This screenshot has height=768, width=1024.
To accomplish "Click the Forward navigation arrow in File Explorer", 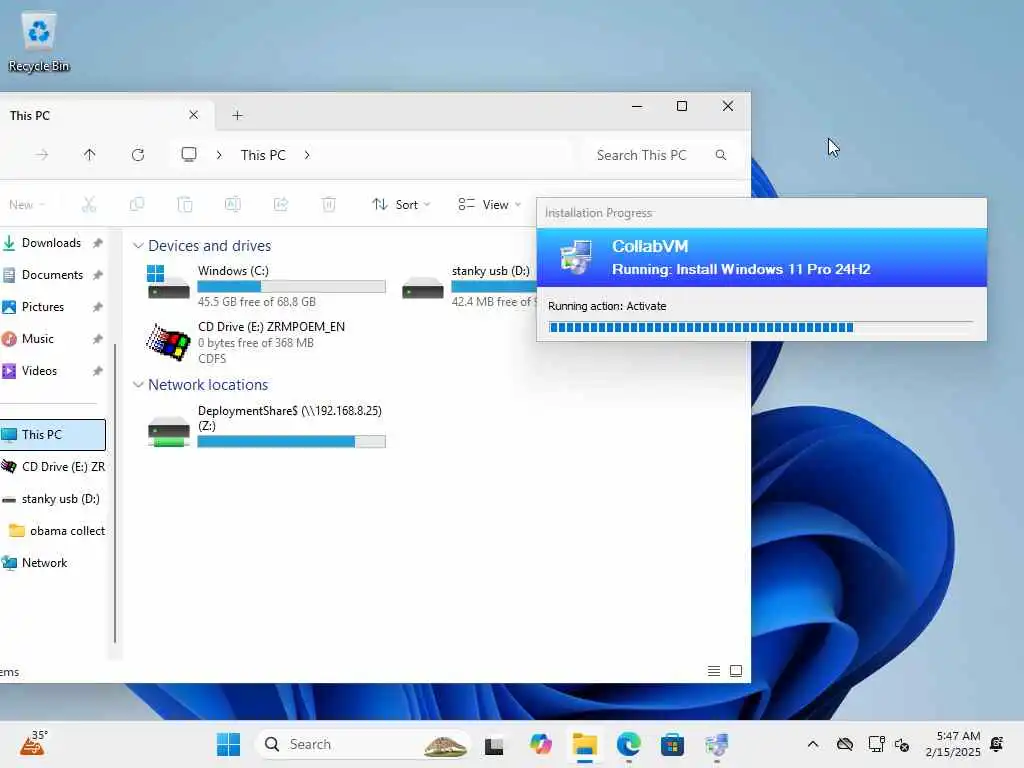I will [x=42, y=155].
